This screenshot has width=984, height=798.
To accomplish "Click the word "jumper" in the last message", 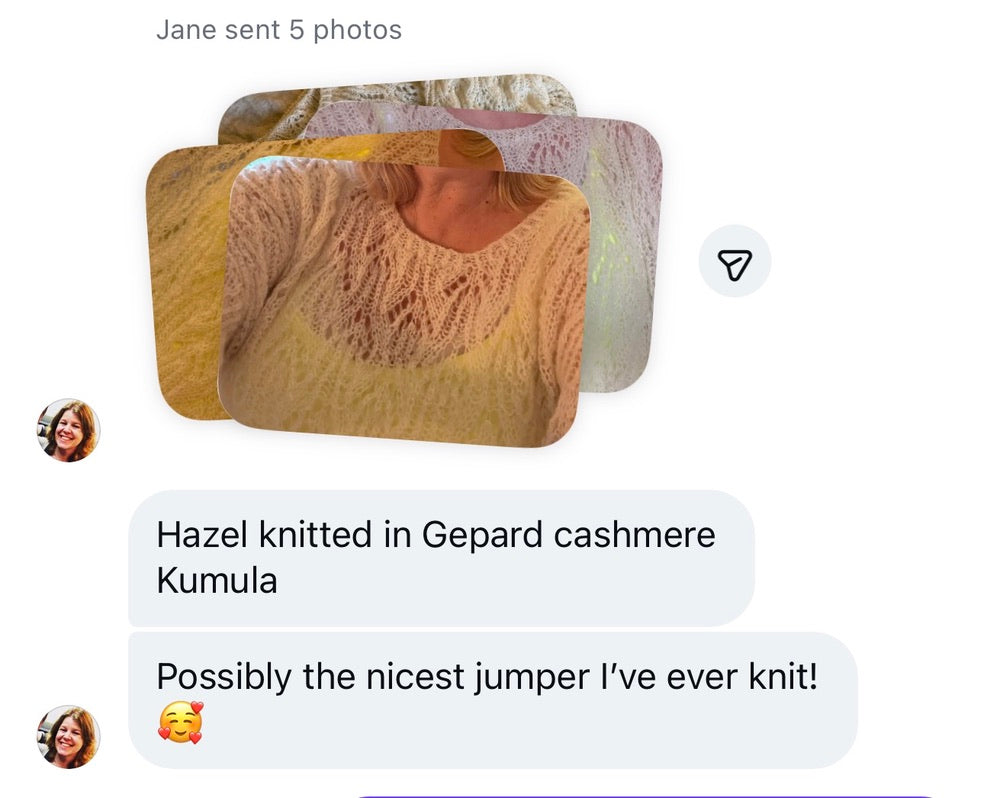I will pos(531,678).
